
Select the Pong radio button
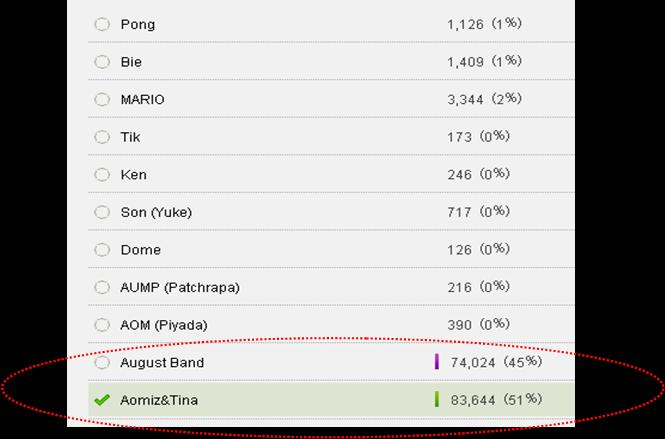pos(102,24)
